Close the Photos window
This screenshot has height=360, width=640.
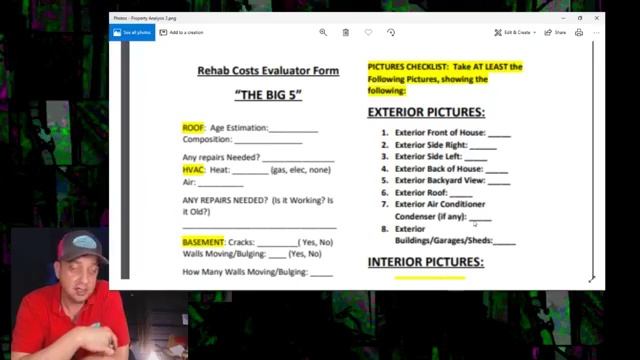(597, 18)
